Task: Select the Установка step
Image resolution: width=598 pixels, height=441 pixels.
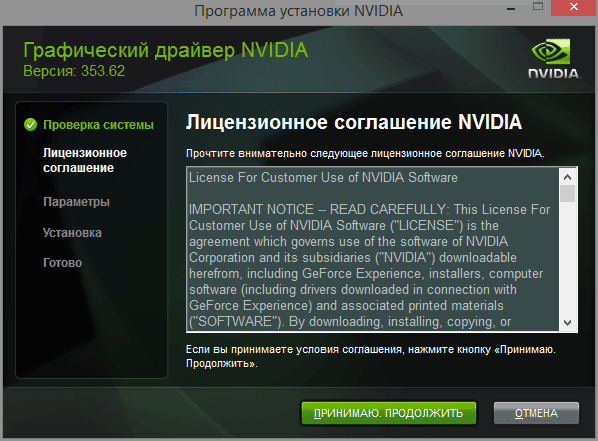Action: pos(72,232)
